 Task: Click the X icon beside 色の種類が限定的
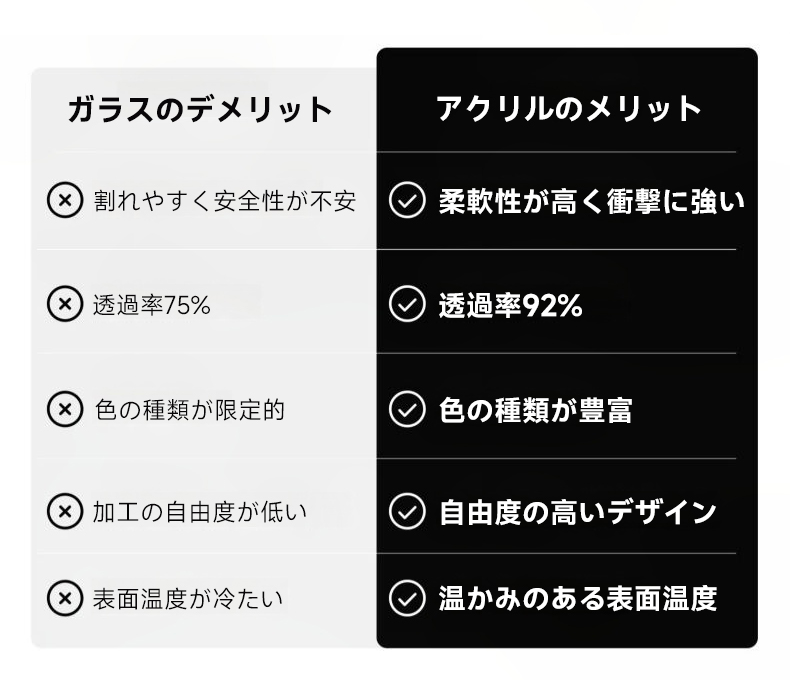pos(65,408)
